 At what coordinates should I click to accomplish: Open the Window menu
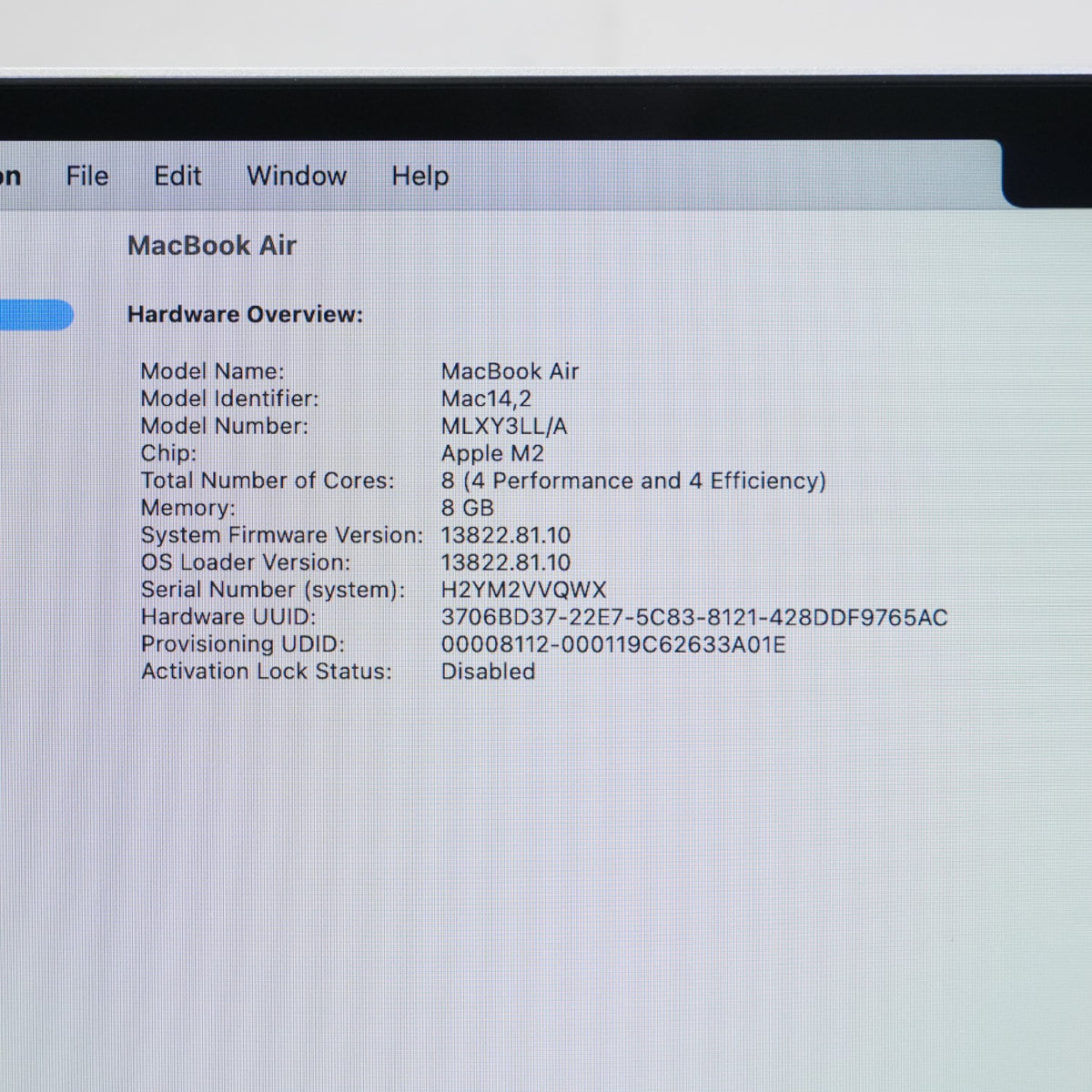297,176
